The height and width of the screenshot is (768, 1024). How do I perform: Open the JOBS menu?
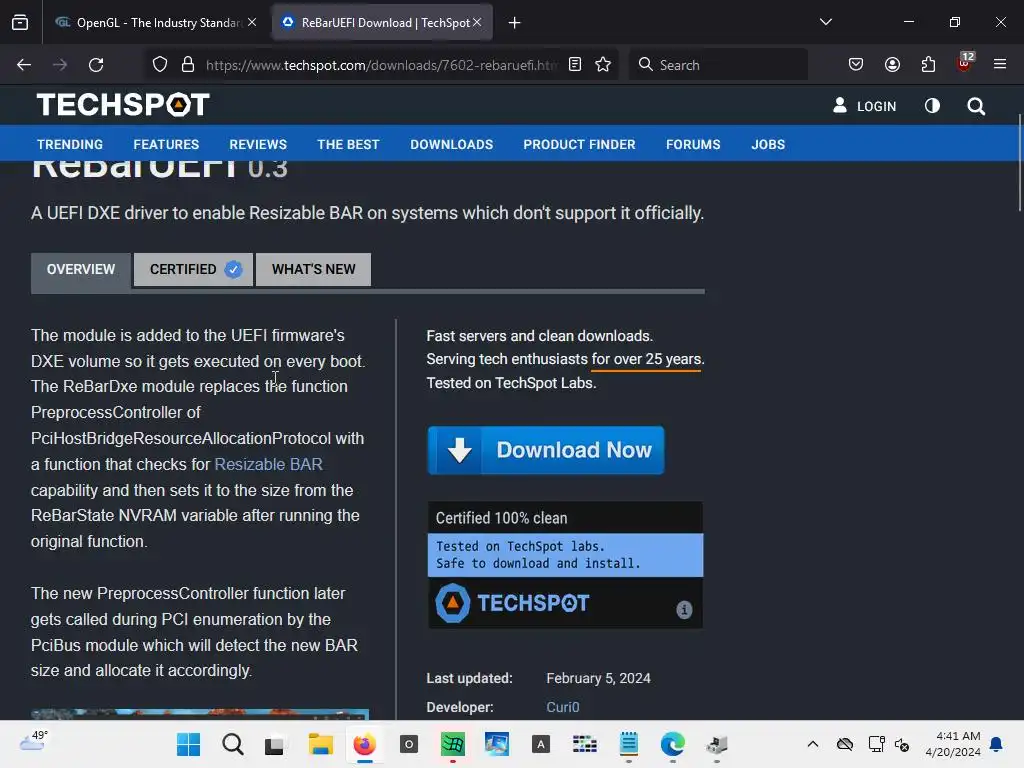tap(768, 144)
